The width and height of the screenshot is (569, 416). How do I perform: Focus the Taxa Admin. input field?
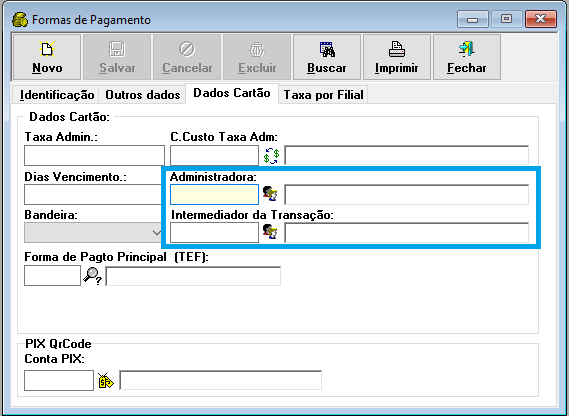[94, 155]
